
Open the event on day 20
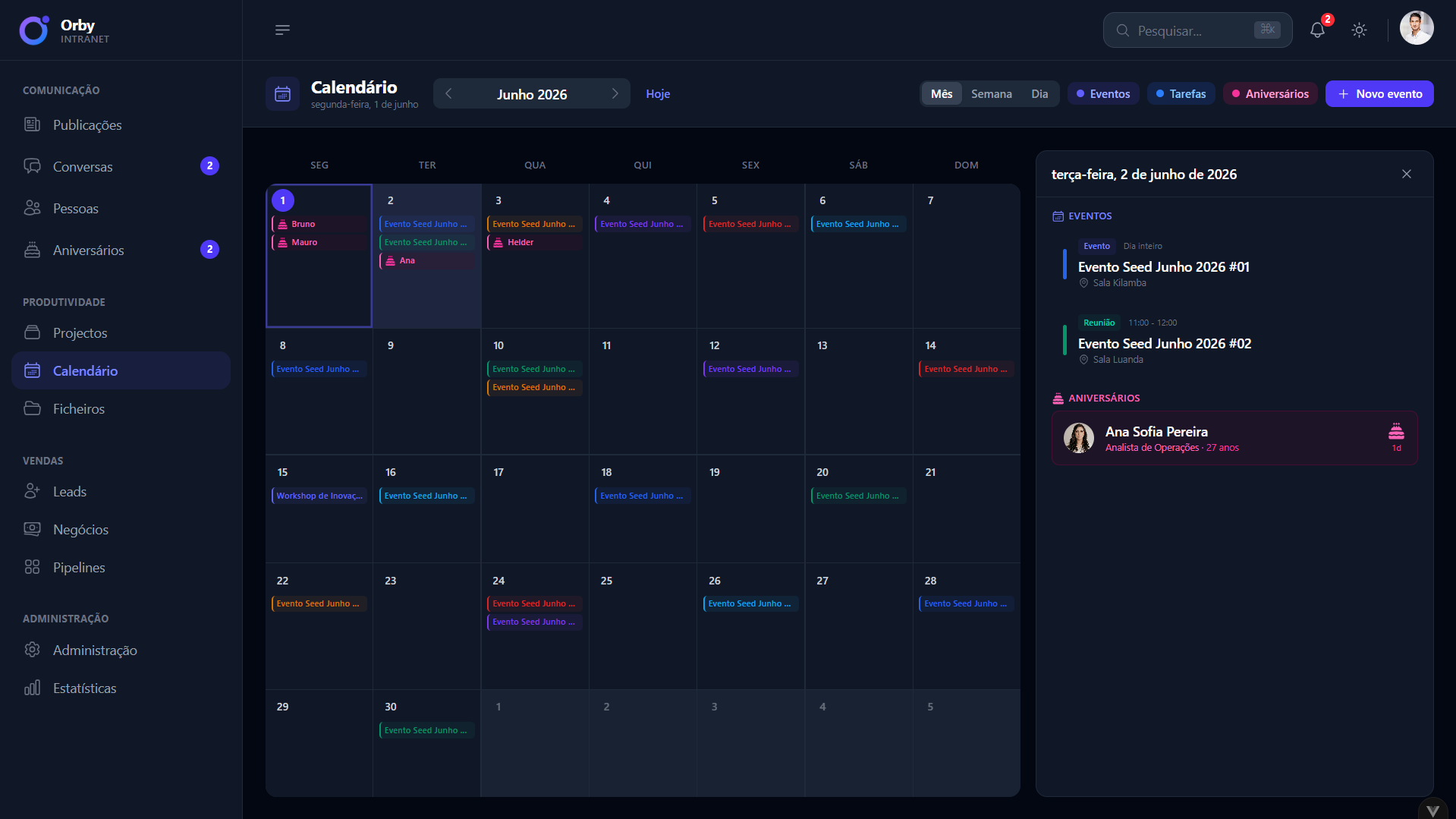point(859,496)
